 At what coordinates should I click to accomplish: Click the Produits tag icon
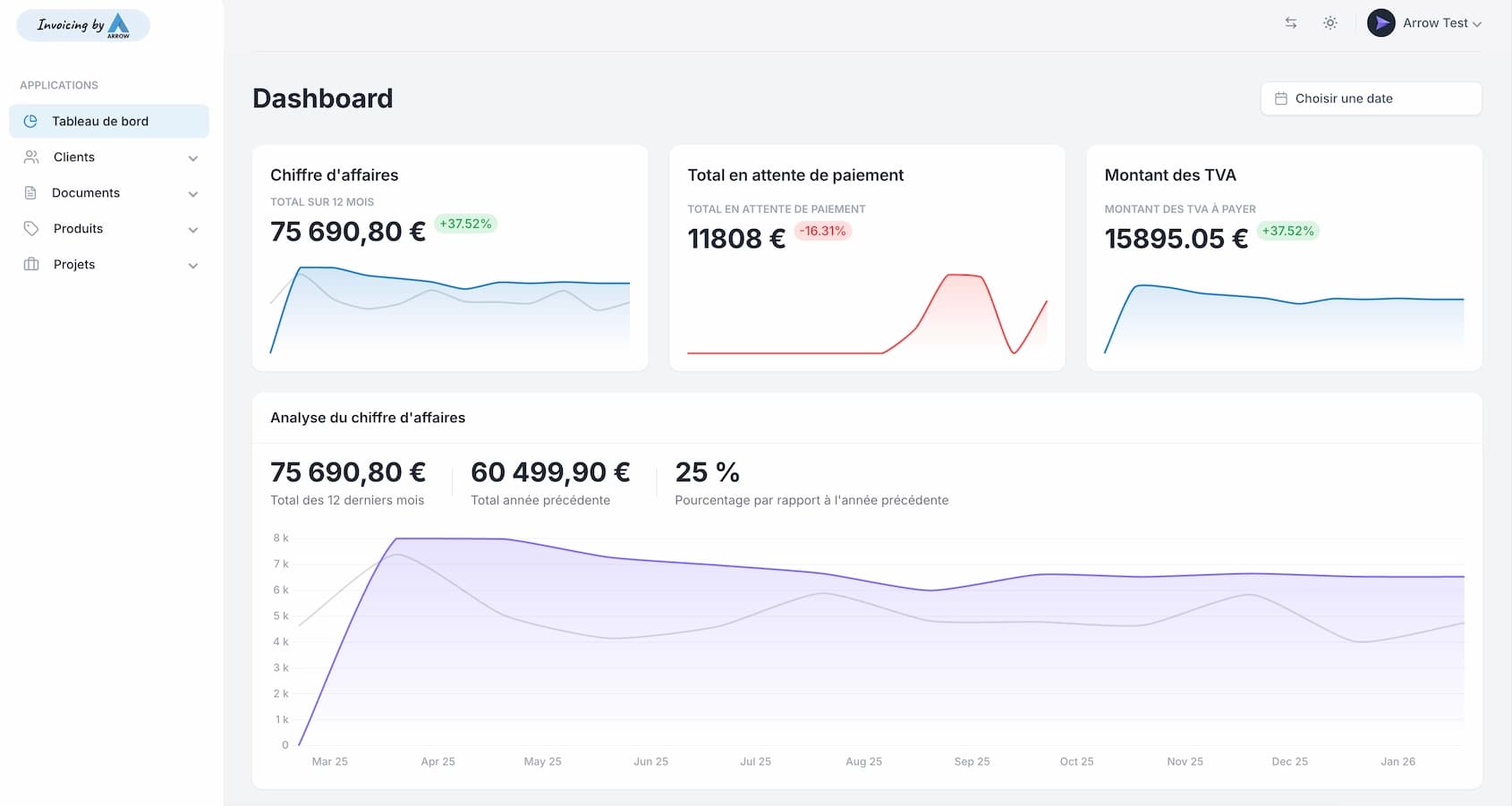click(30, 228)
